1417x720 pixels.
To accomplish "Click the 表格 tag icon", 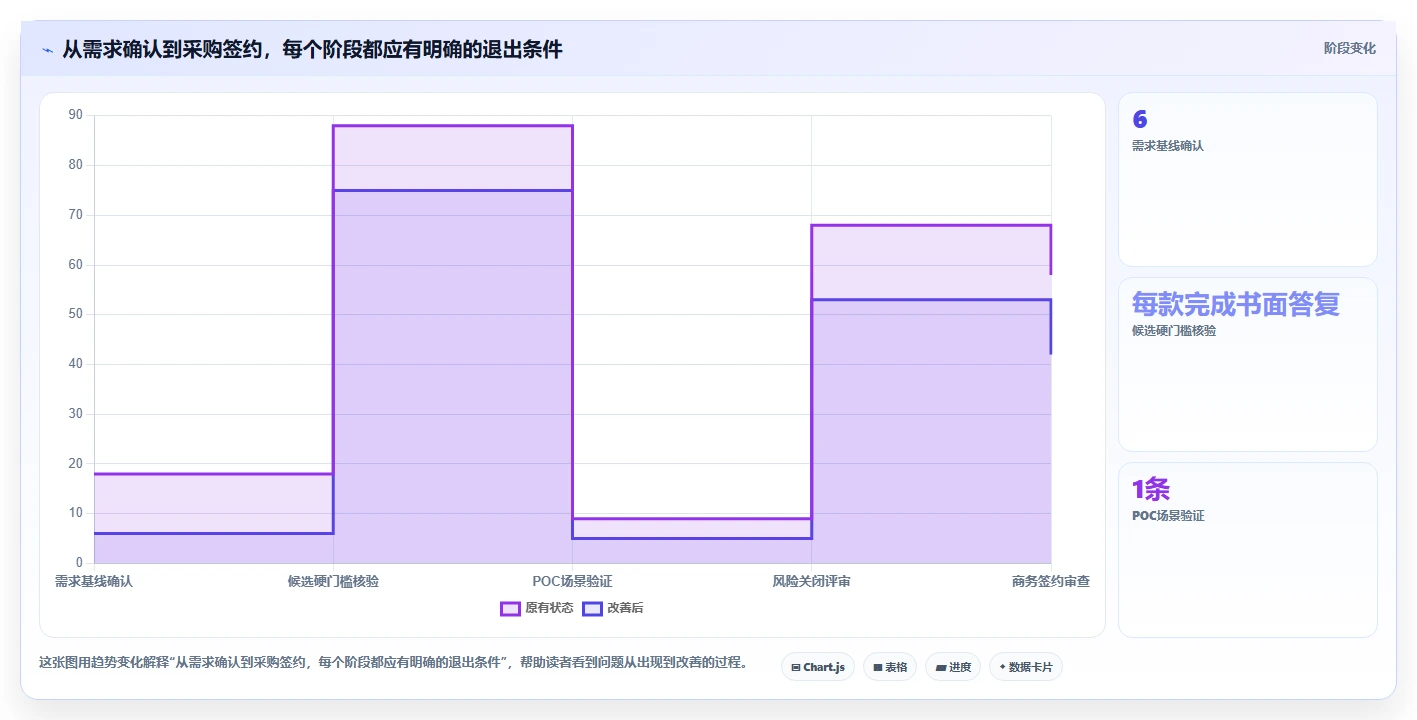I will point(877,667).
